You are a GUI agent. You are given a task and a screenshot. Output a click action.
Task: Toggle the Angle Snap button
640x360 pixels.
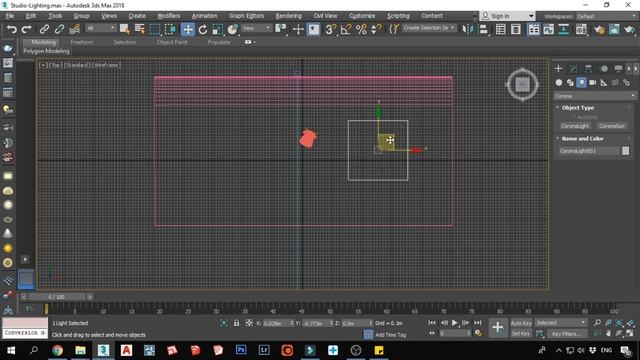(x=346, y=29)
